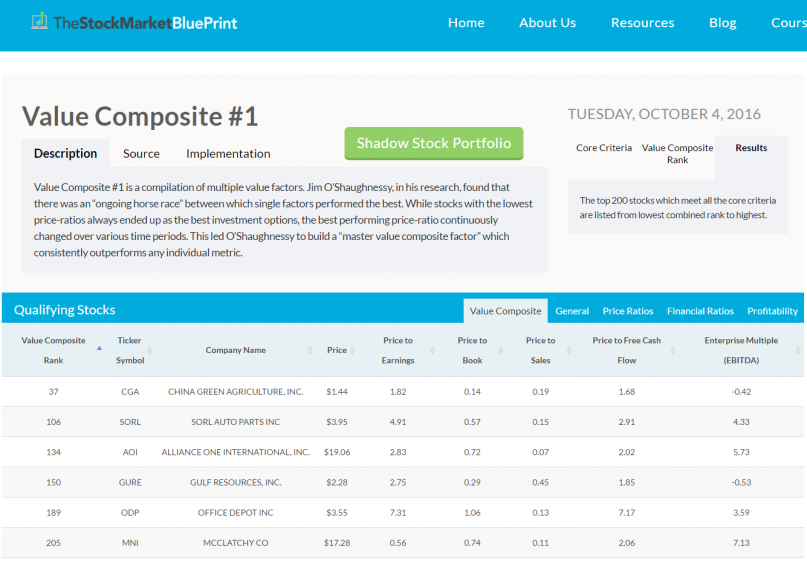Switch table to Profitability tab
Viewport: 807px width, 564px height.
773,311
